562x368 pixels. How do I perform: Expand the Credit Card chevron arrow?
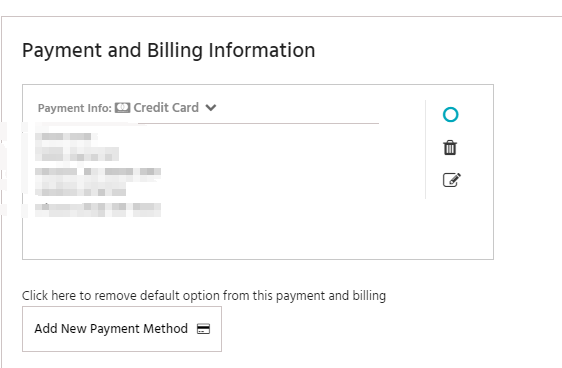pyautogui.click(x=211, y=107)
